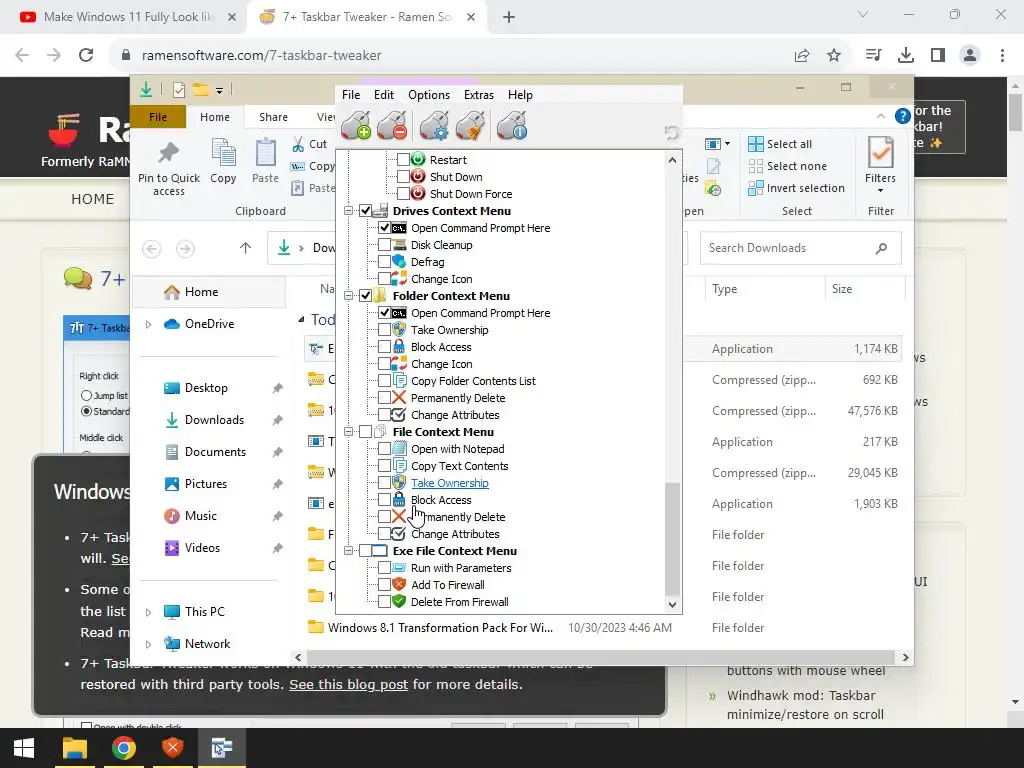1024x768 pixels.
Task: Expand Network in navigation pane
Action: 148,644
